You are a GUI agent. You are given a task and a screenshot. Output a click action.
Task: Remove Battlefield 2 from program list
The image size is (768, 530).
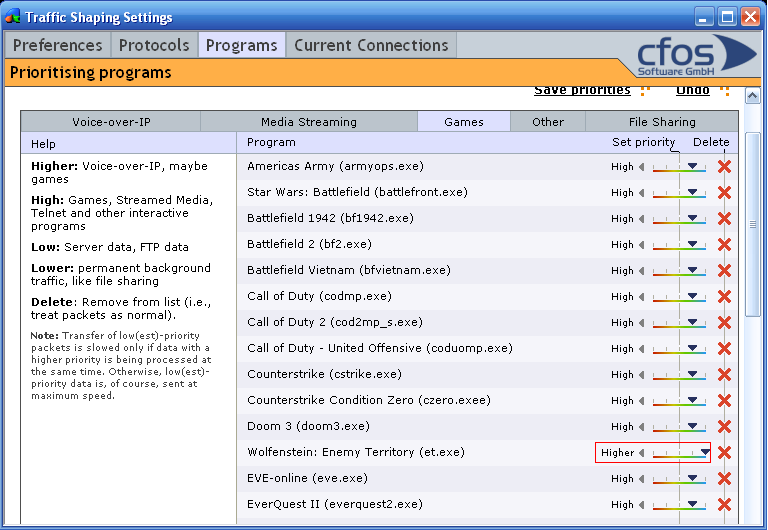tap(724, 244)
